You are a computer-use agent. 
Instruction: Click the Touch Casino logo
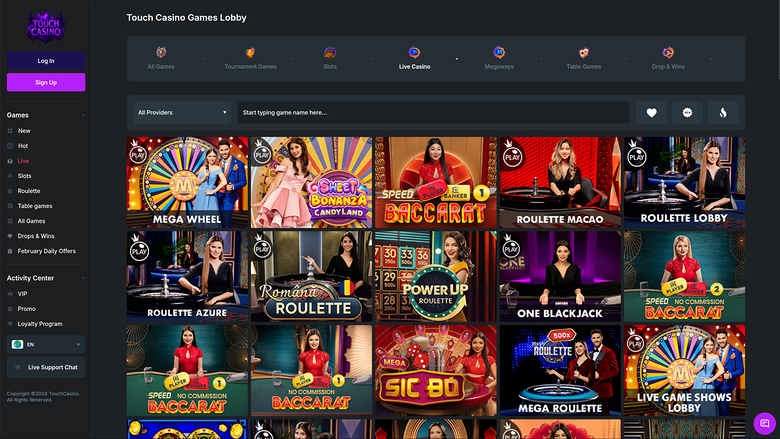(x=46, y=27)
